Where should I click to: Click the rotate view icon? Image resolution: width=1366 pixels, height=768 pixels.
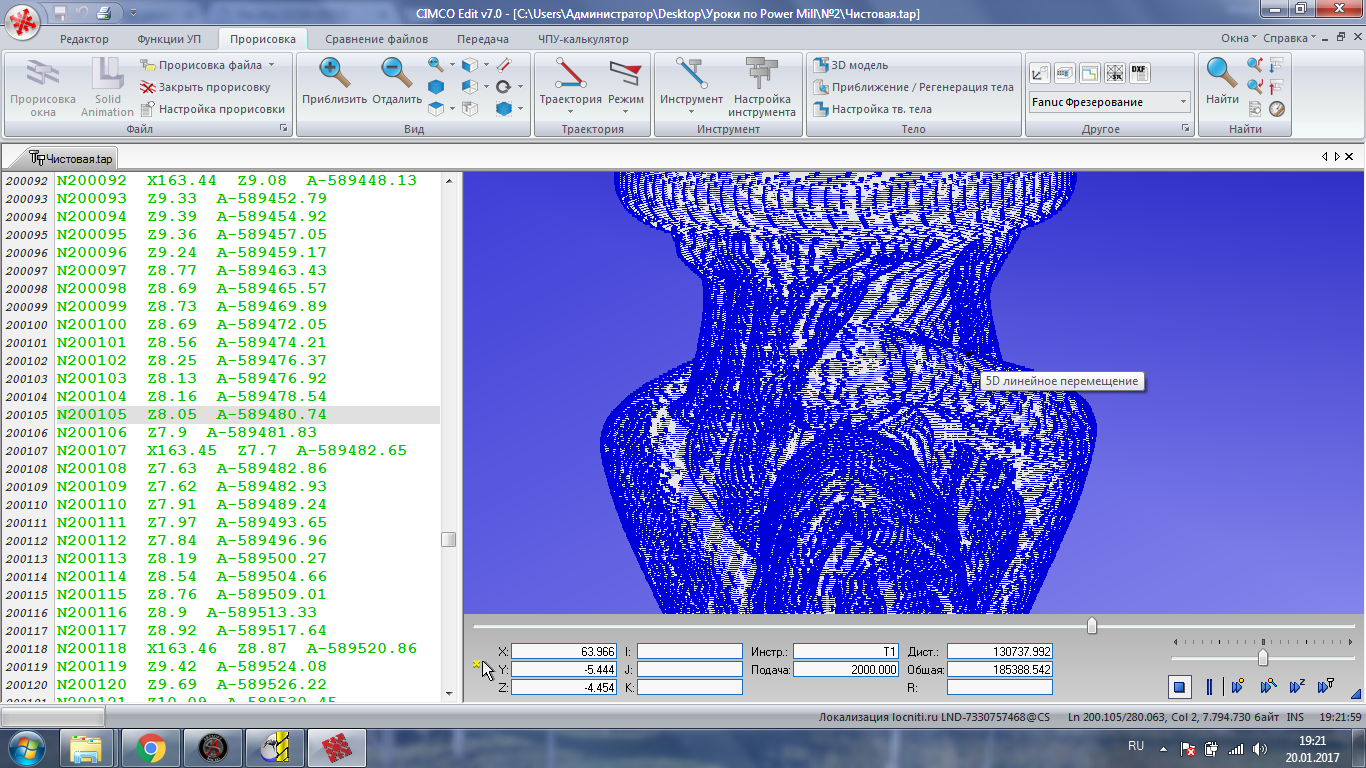[503, 87]
